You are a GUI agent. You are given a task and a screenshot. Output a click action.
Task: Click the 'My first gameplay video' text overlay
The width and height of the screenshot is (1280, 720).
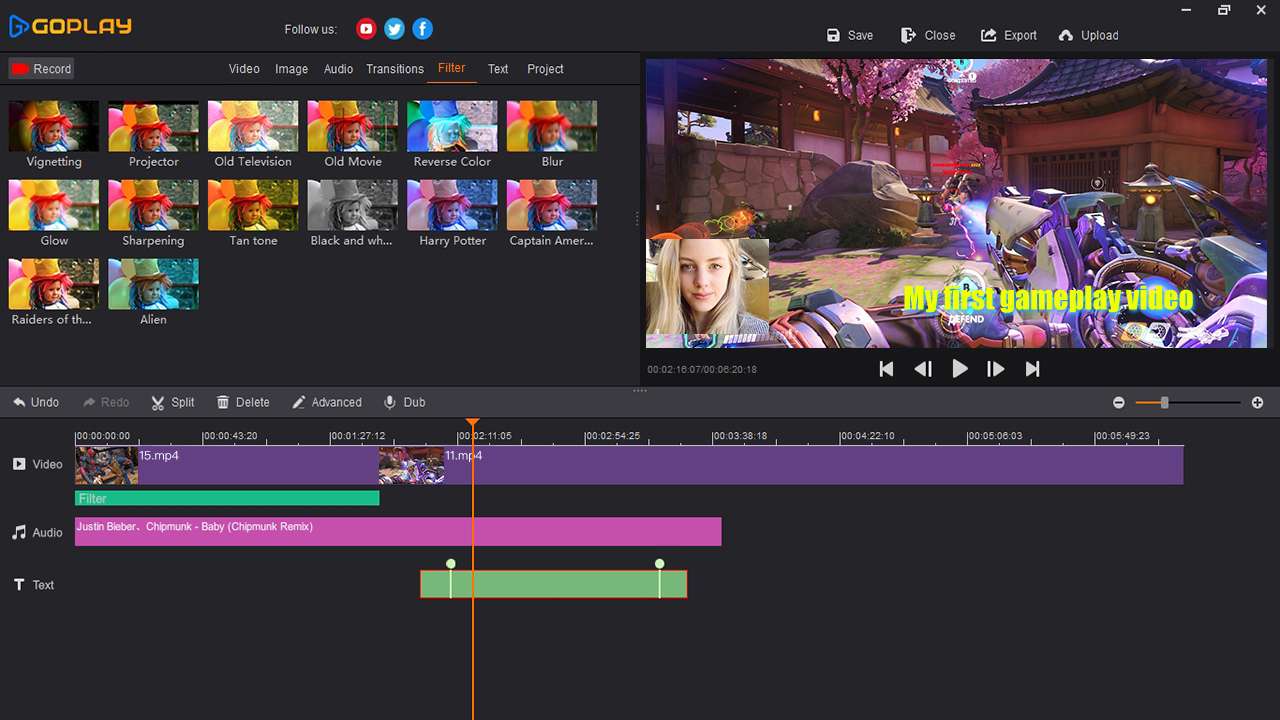(x=1048, y=298)
